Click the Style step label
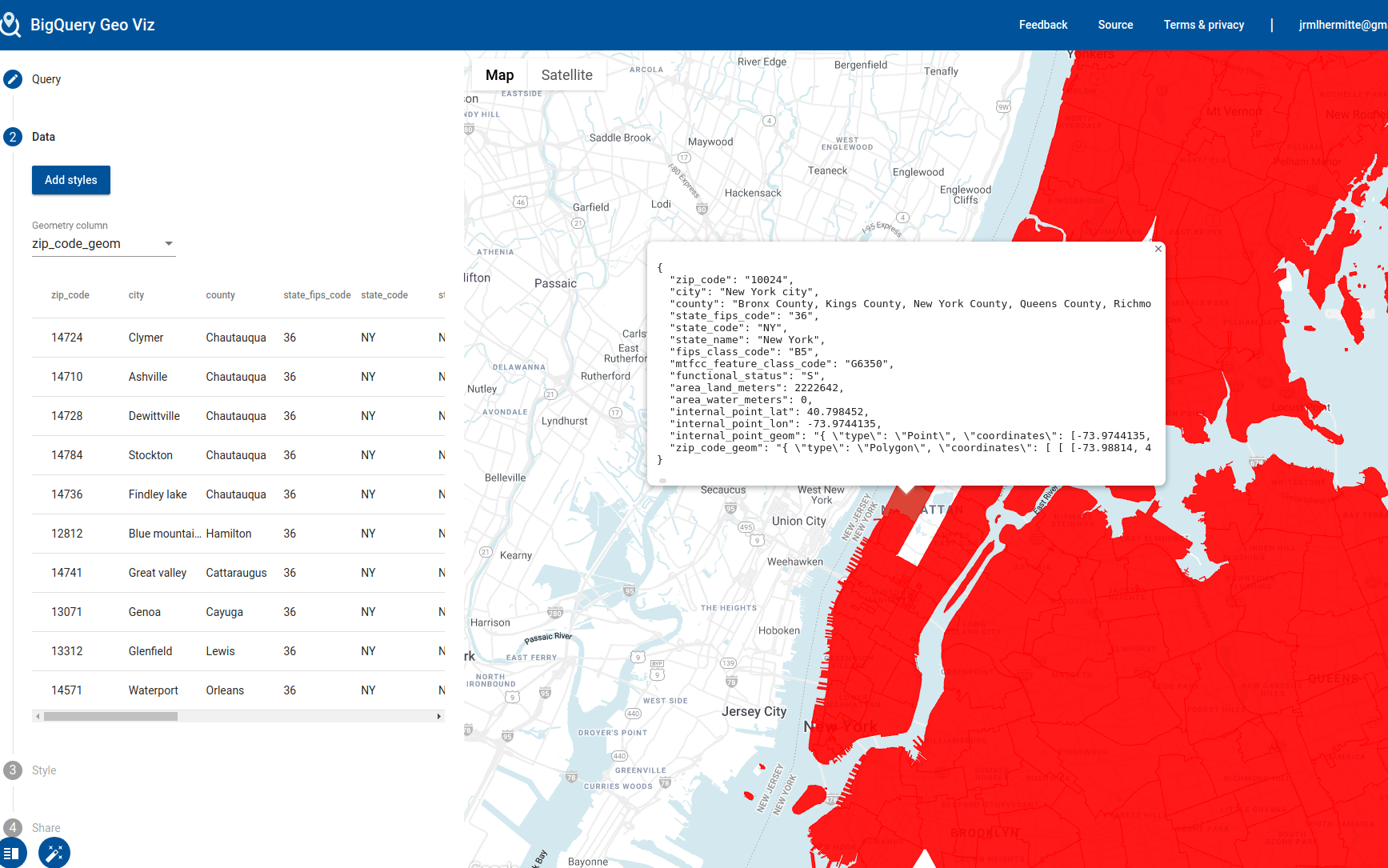Screen dimensions: 1388x868 click(x=44, y=770)
